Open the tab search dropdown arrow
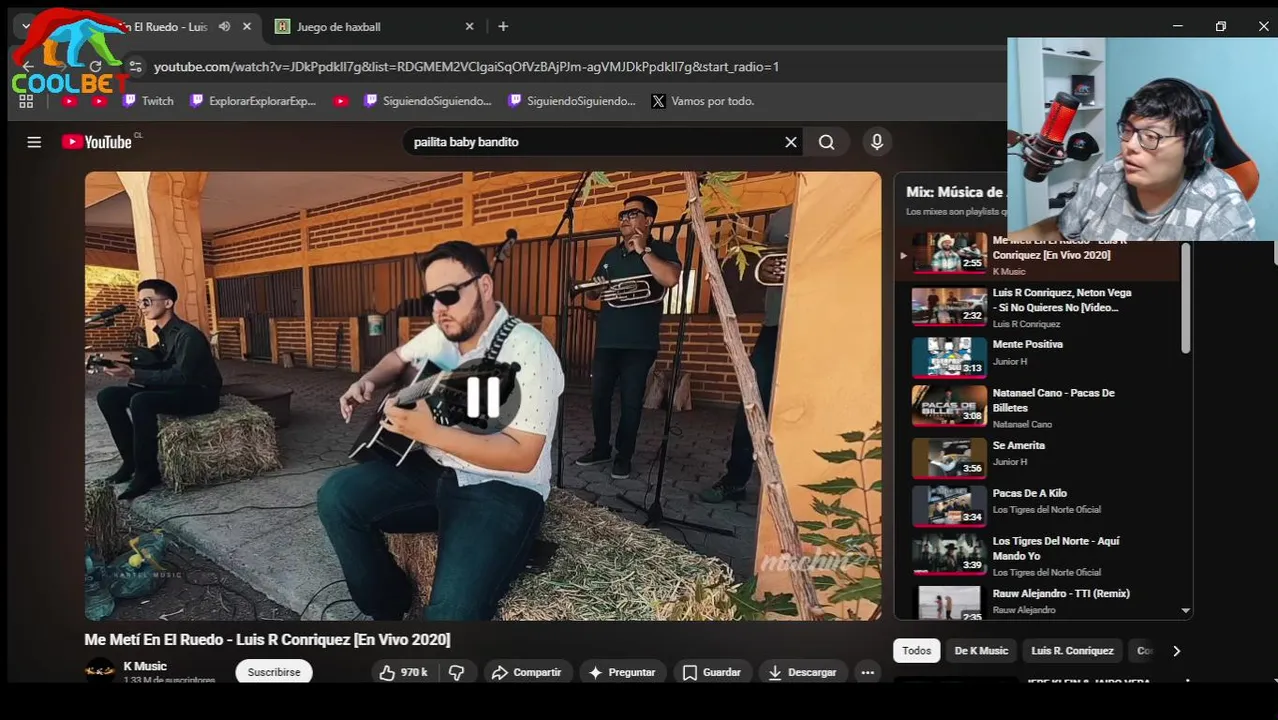Viewport: 1278px width, 720px height. pos(25,27)
